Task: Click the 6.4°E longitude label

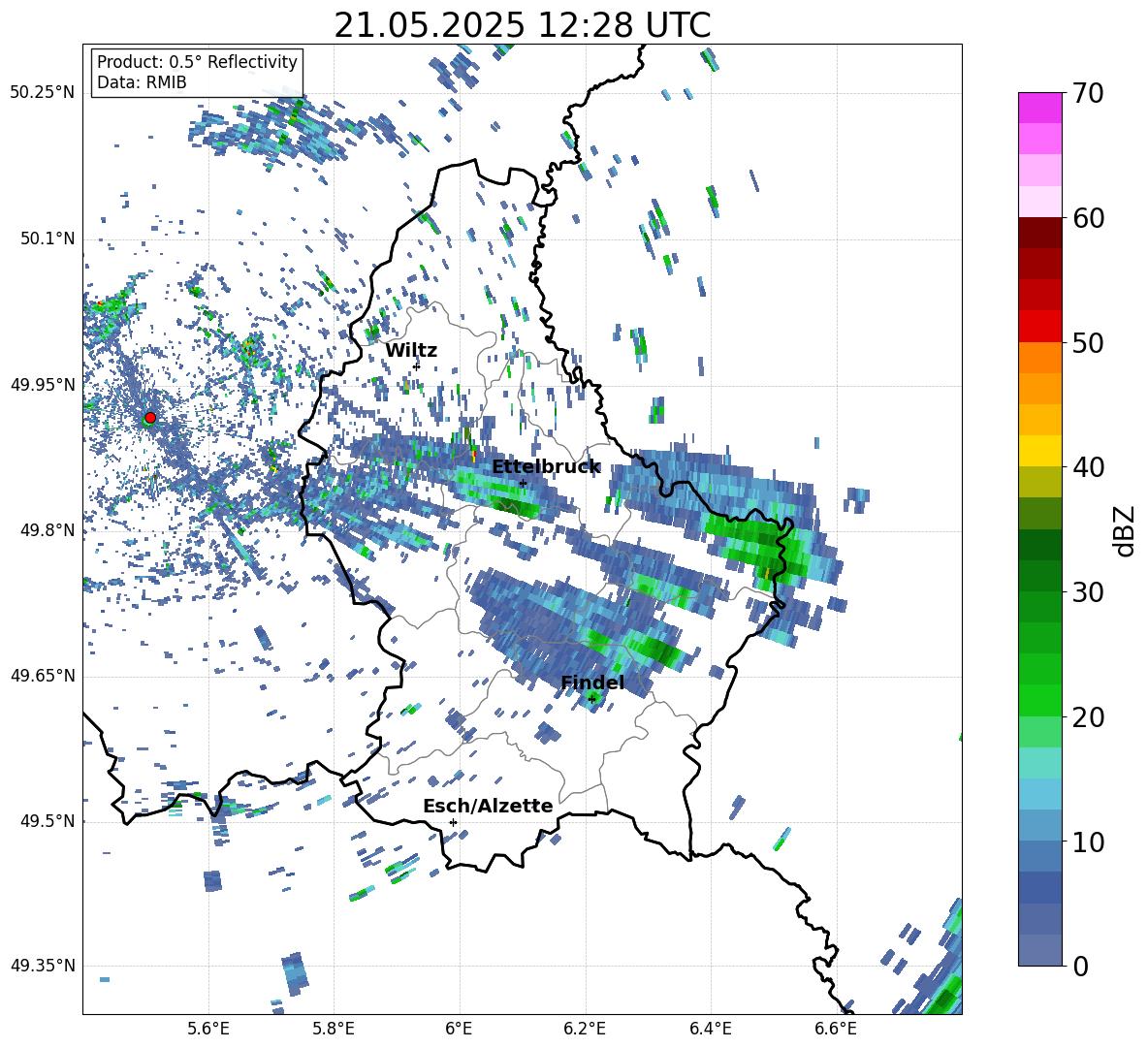Action: [710, 1029]
